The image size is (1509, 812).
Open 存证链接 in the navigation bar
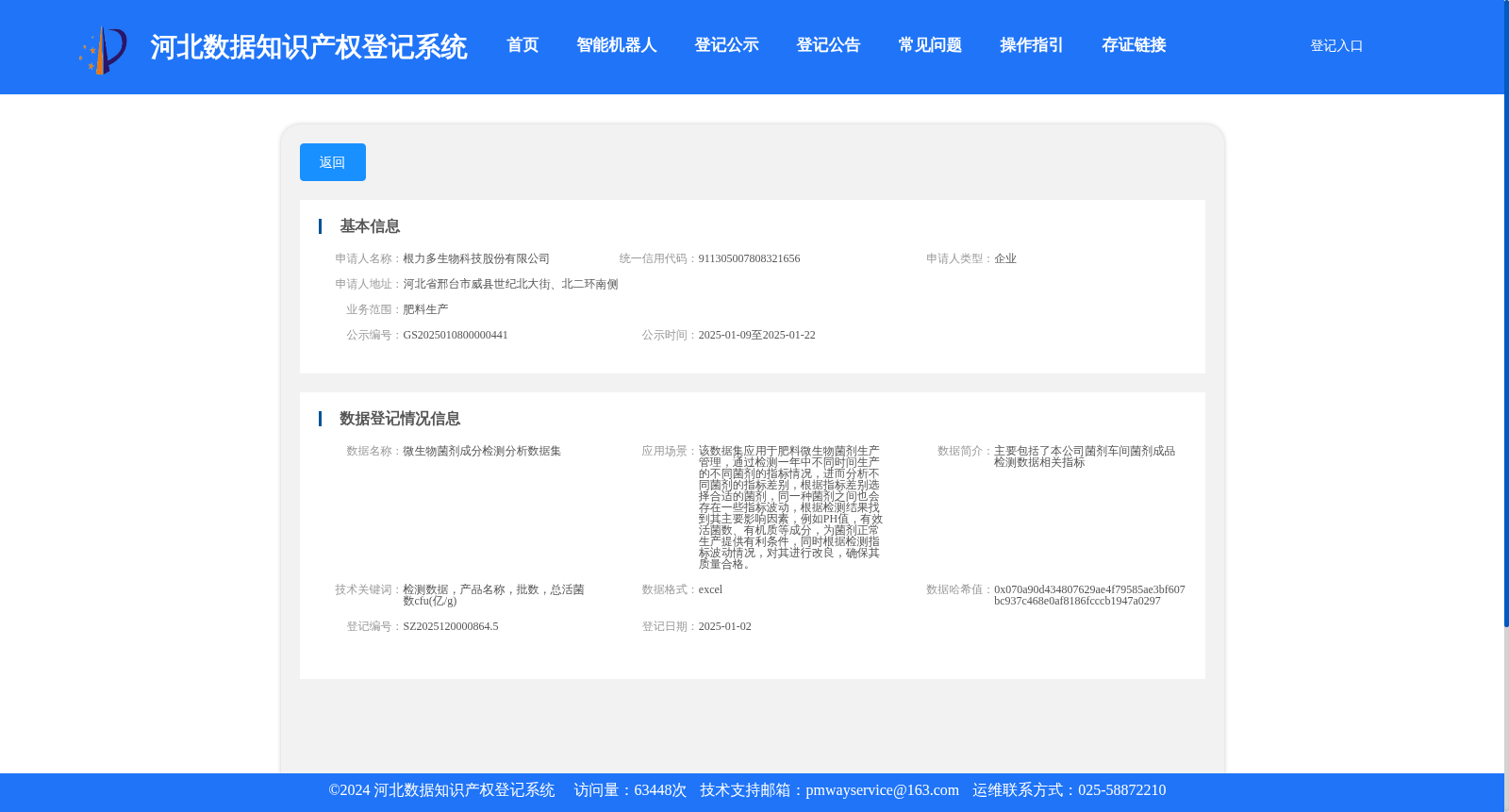coord(1134,45)
